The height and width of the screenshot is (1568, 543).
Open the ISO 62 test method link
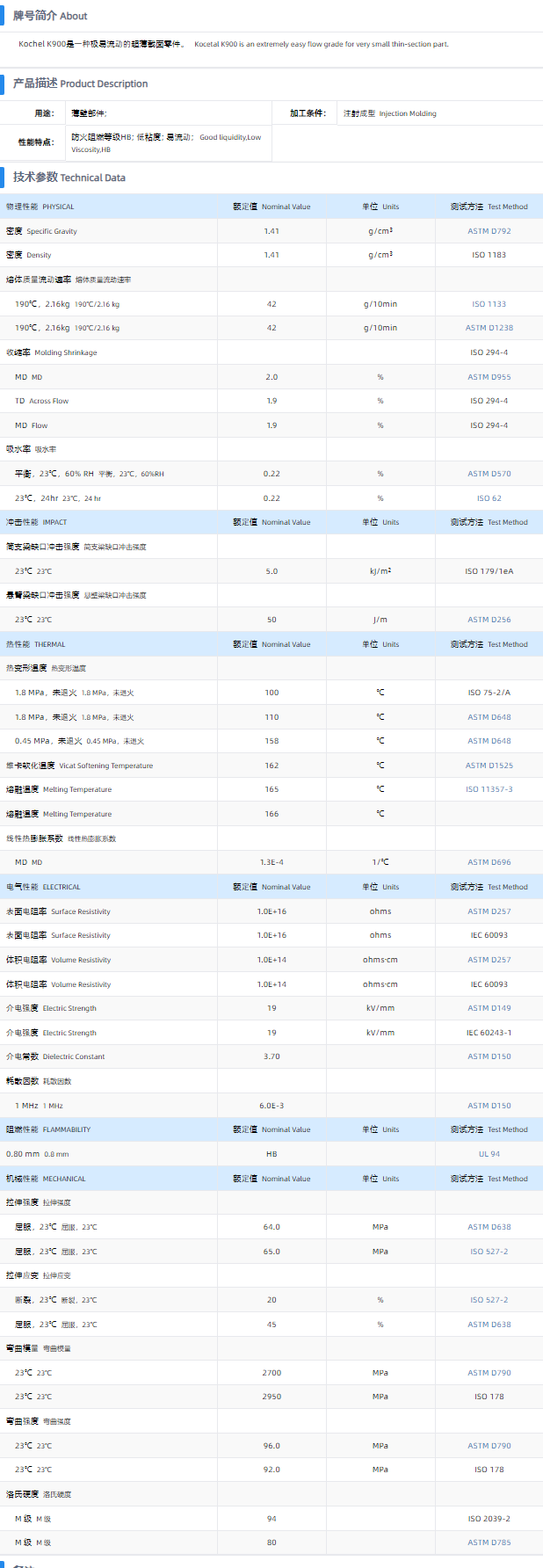pyautogui.click(x=489, y=498)
